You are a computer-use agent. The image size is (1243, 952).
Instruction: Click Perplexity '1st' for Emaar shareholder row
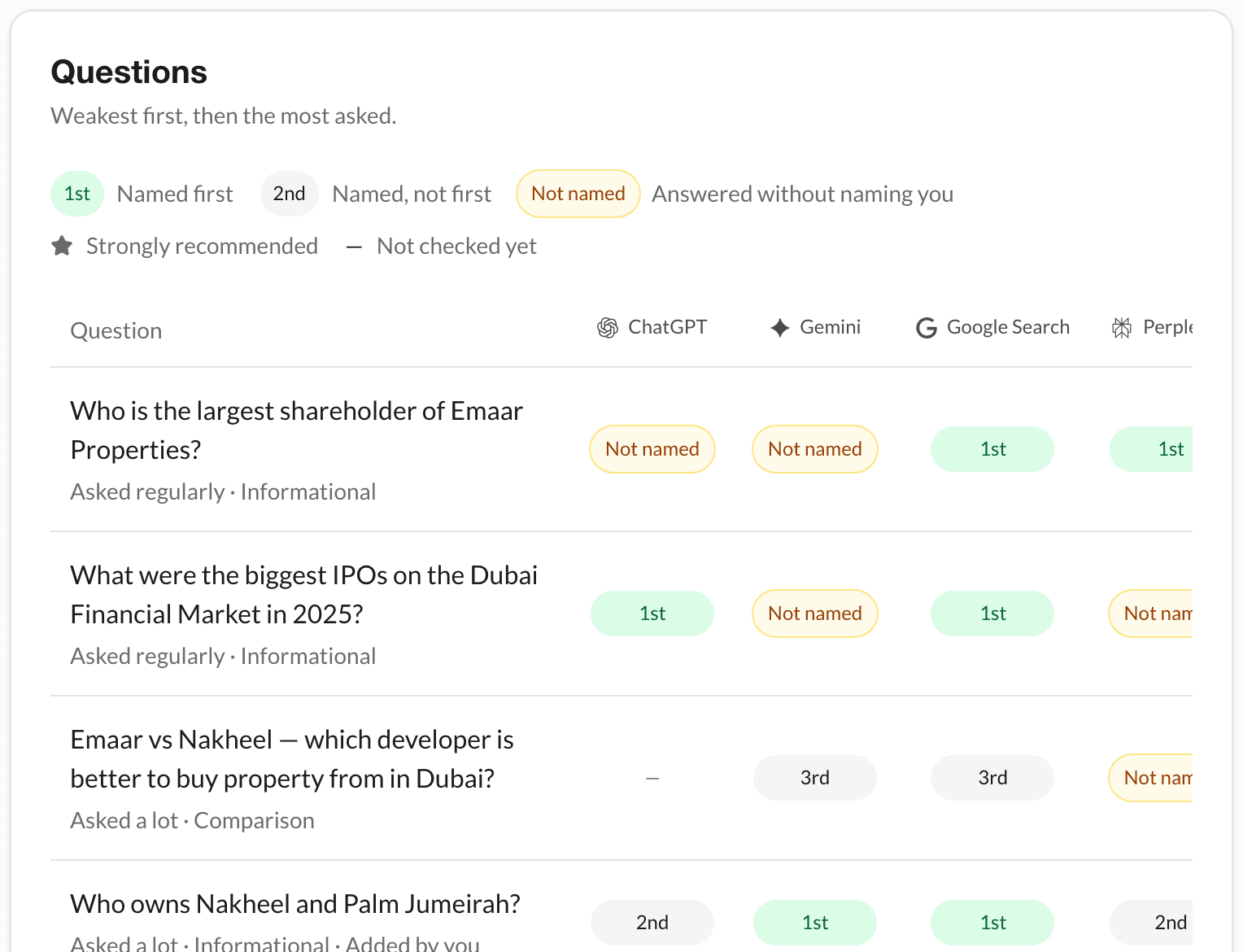[x=1151, y=449]
